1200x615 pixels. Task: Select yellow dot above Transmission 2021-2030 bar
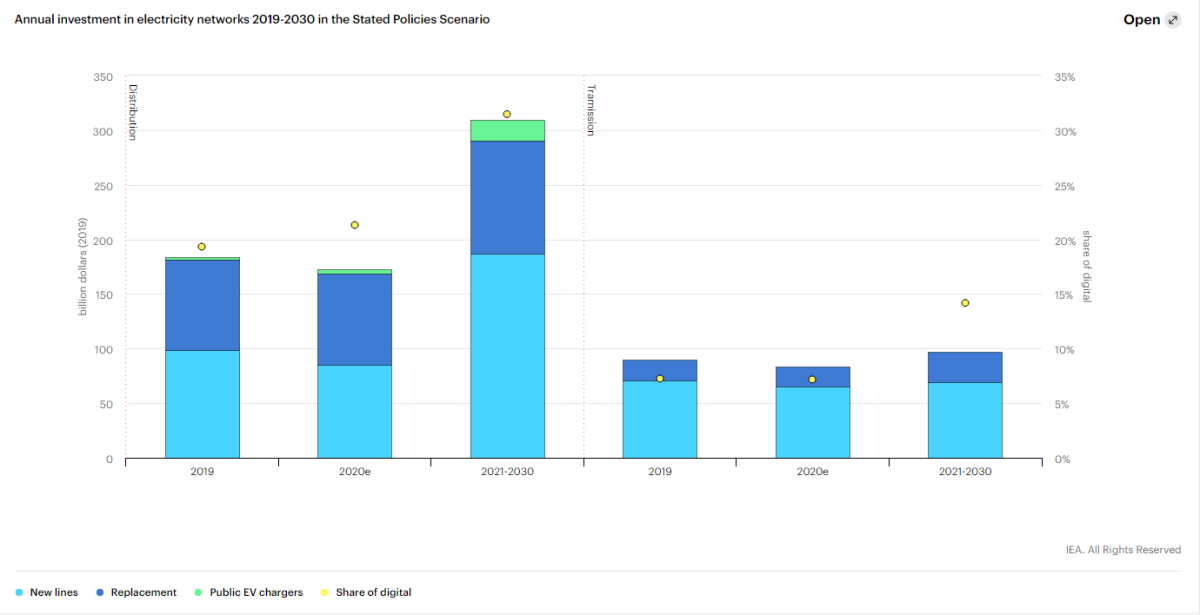pyautogui.click(x=965, y=303)
